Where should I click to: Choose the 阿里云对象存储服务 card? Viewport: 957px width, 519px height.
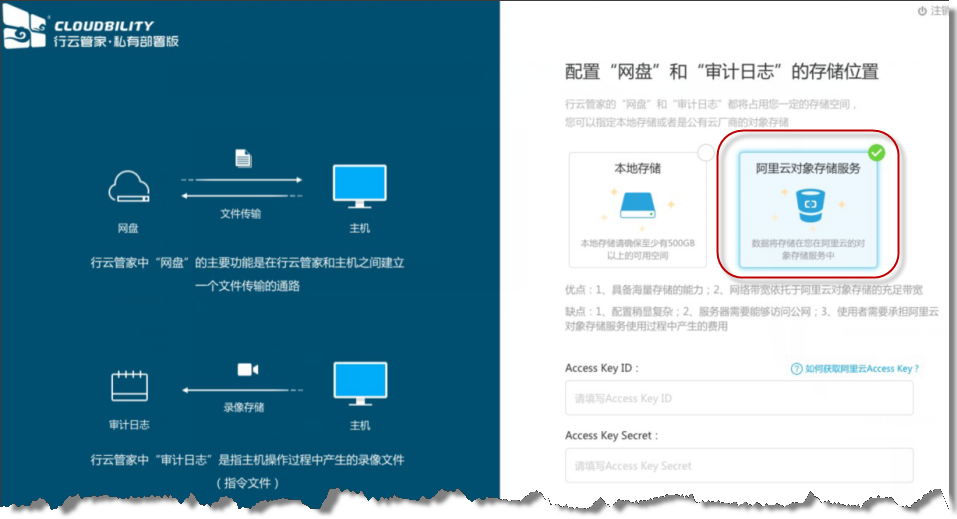pos(808,209)
